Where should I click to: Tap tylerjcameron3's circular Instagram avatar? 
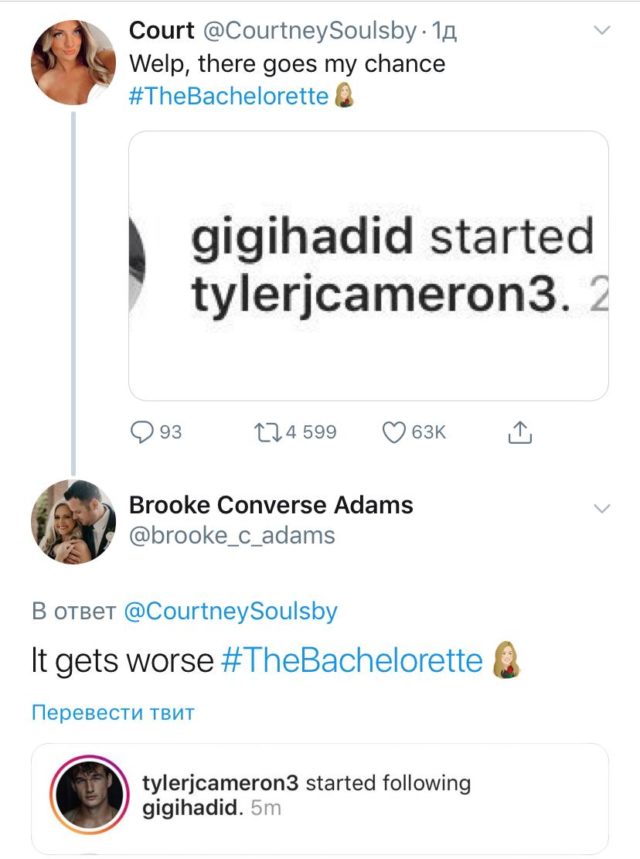point(90,795)
